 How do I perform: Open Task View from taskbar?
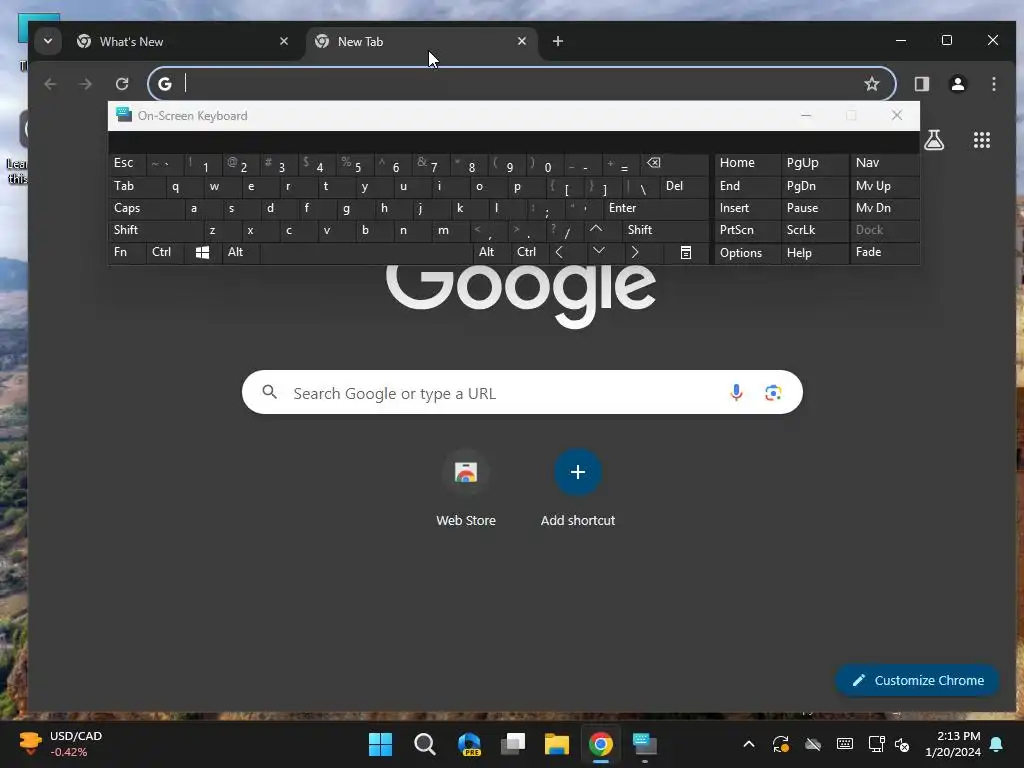click(513, 744)
